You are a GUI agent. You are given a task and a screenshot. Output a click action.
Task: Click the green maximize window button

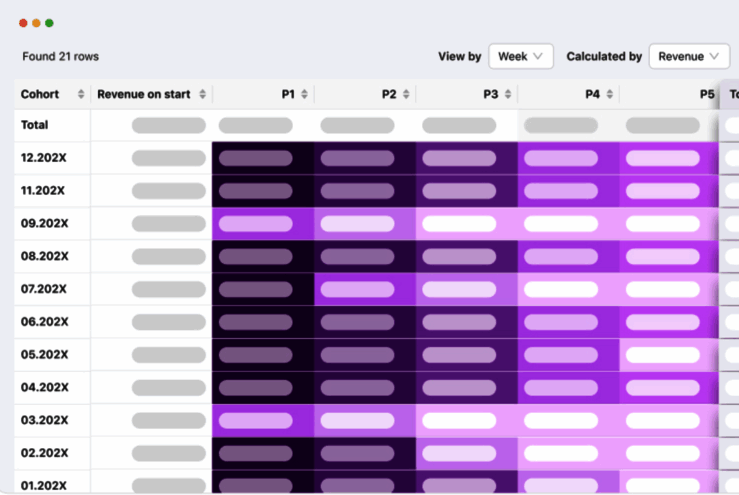49,23
